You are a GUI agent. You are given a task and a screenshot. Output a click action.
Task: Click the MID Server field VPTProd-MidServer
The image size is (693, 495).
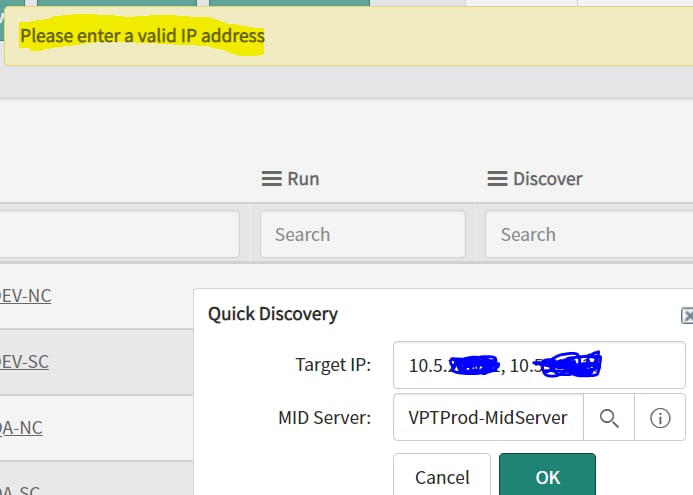point(488,418)
